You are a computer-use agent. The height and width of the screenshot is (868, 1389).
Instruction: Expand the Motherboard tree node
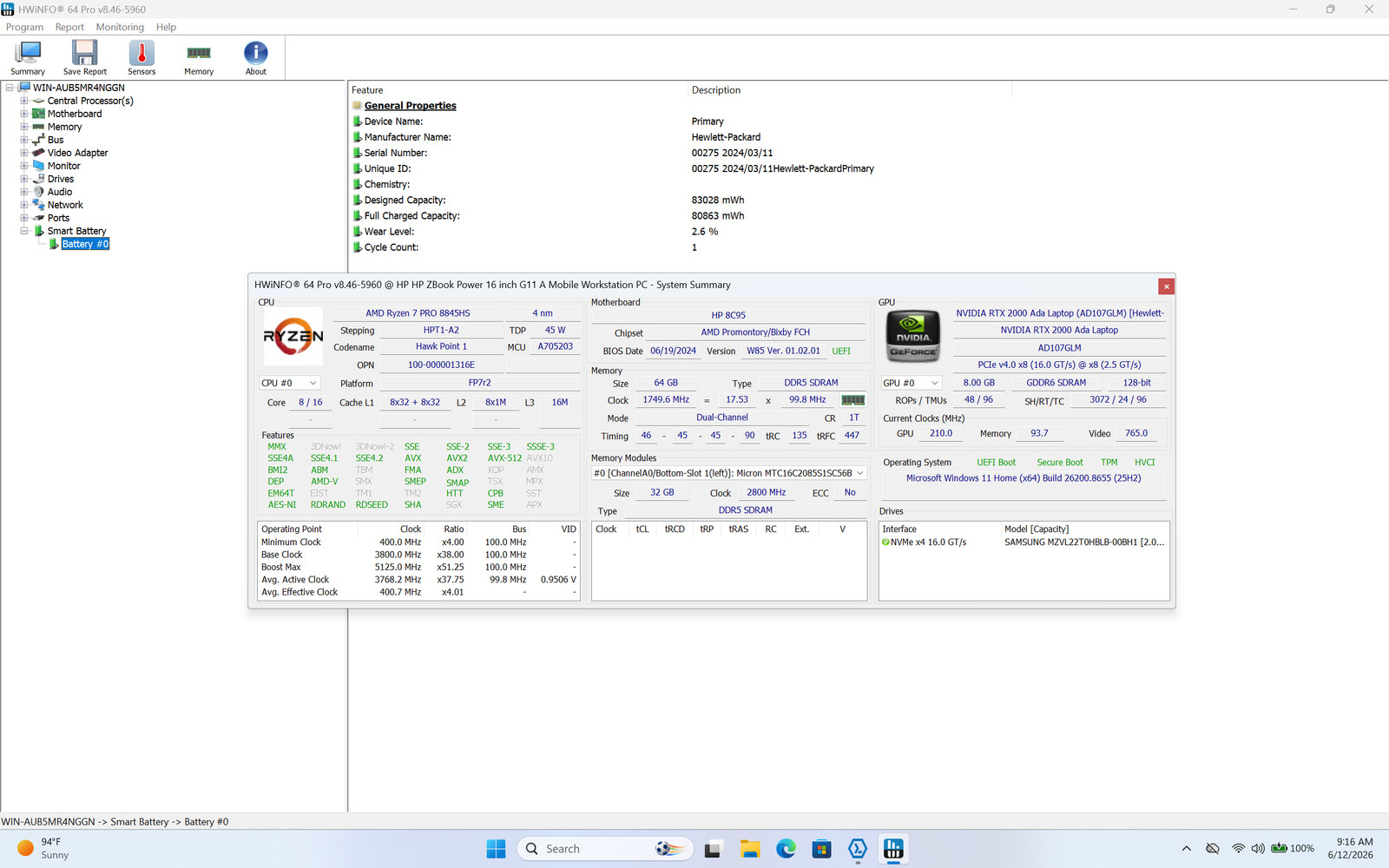click(x=24, y=114)
